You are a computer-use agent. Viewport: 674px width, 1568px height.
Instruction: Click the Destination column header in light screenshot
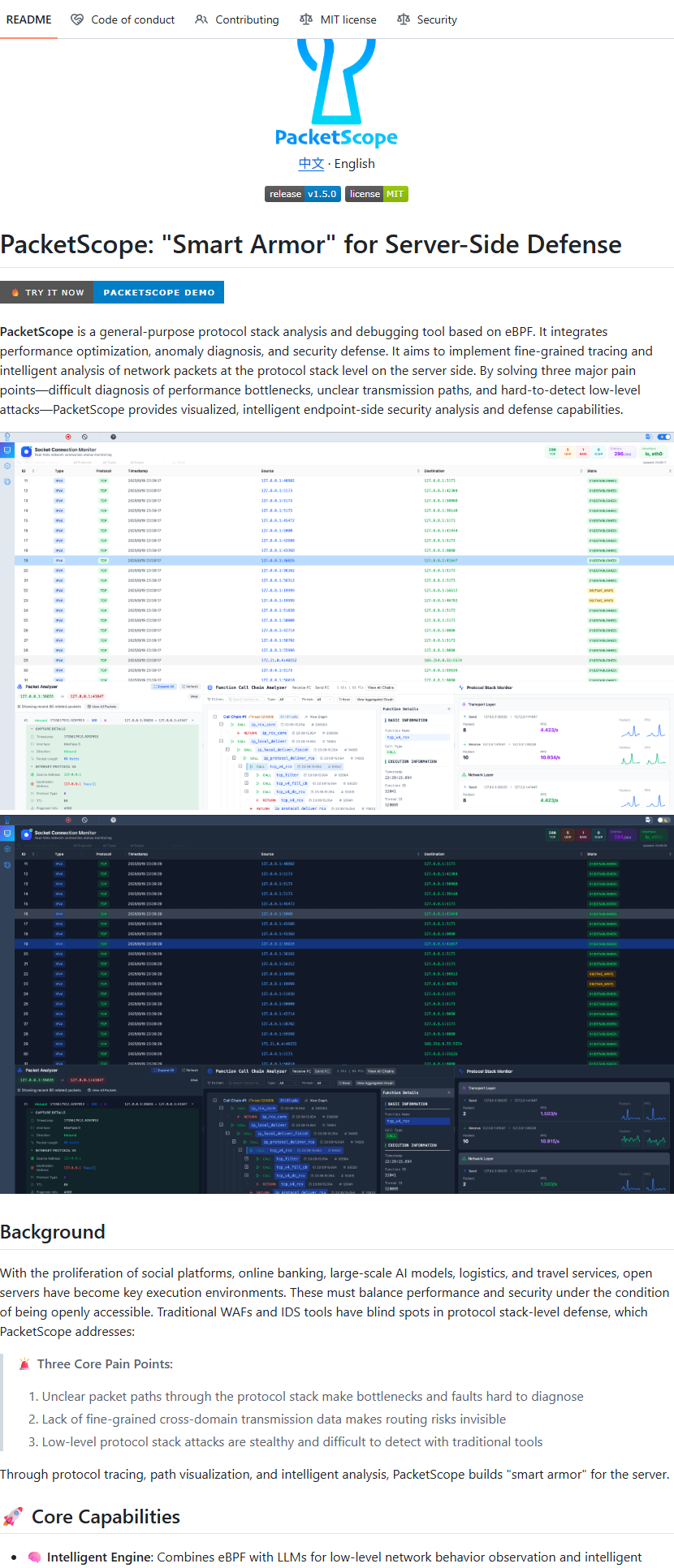[434, 471]
